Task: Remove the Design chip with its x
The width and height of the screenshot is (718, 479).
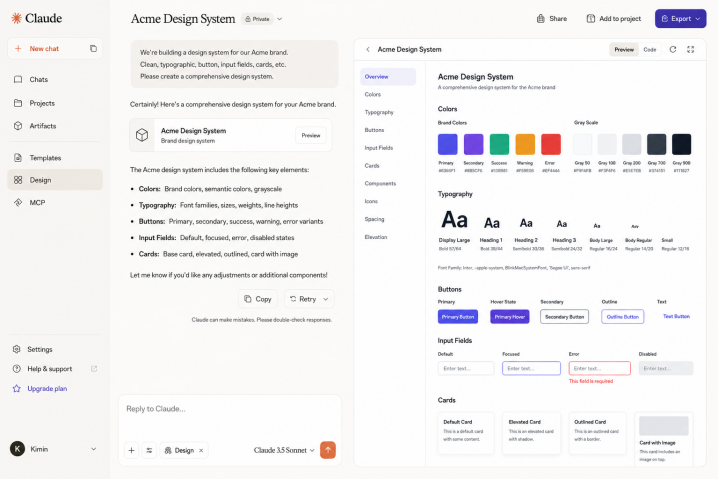Action: pos(201,451)
